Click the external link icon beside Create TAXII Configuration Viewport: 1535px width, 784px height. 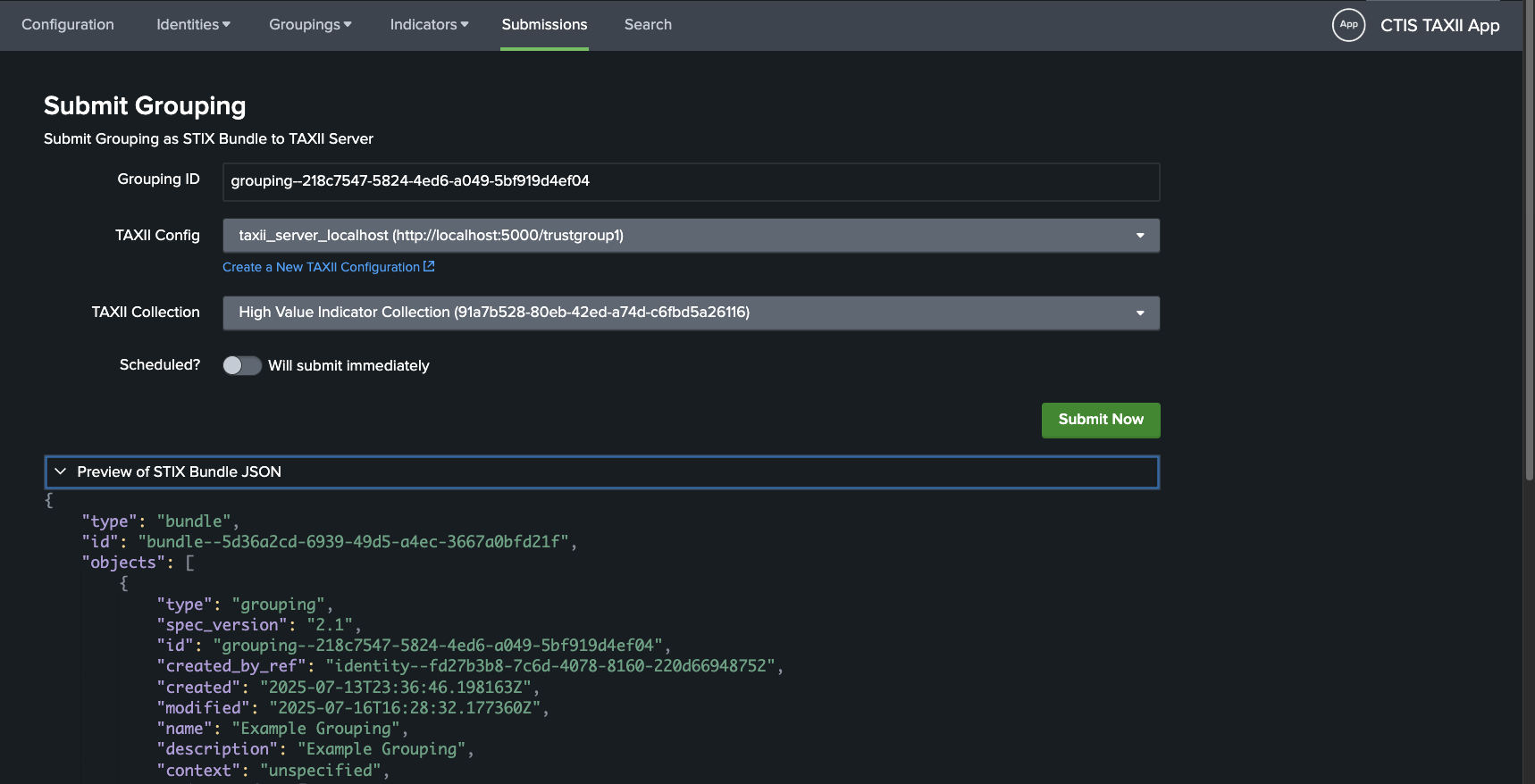coord(429,266)
